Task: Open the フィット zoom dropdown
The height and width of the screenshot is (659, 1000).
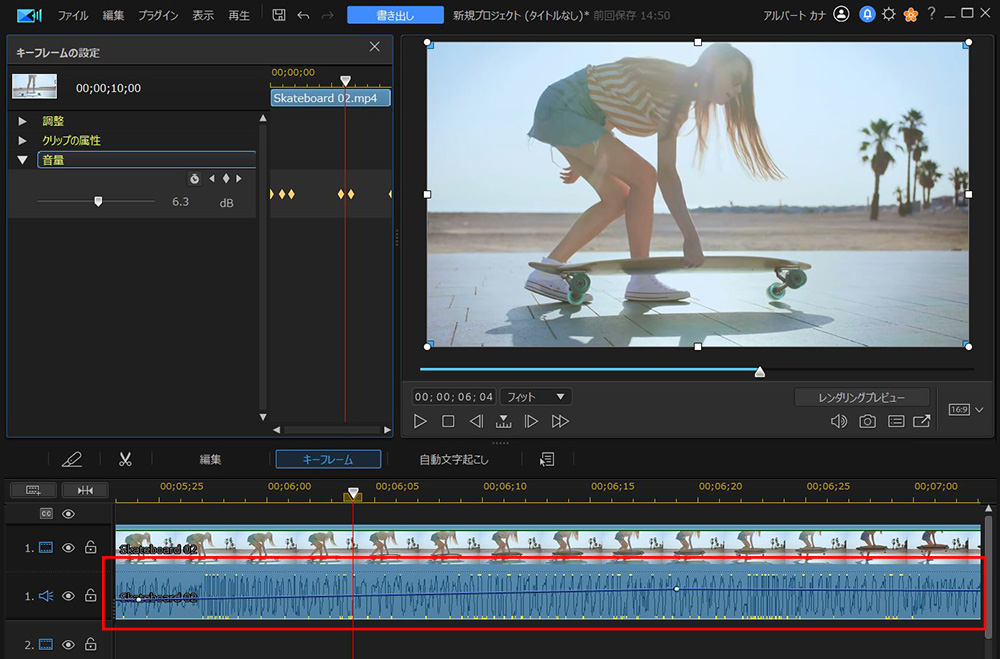Action: point(535,397)
